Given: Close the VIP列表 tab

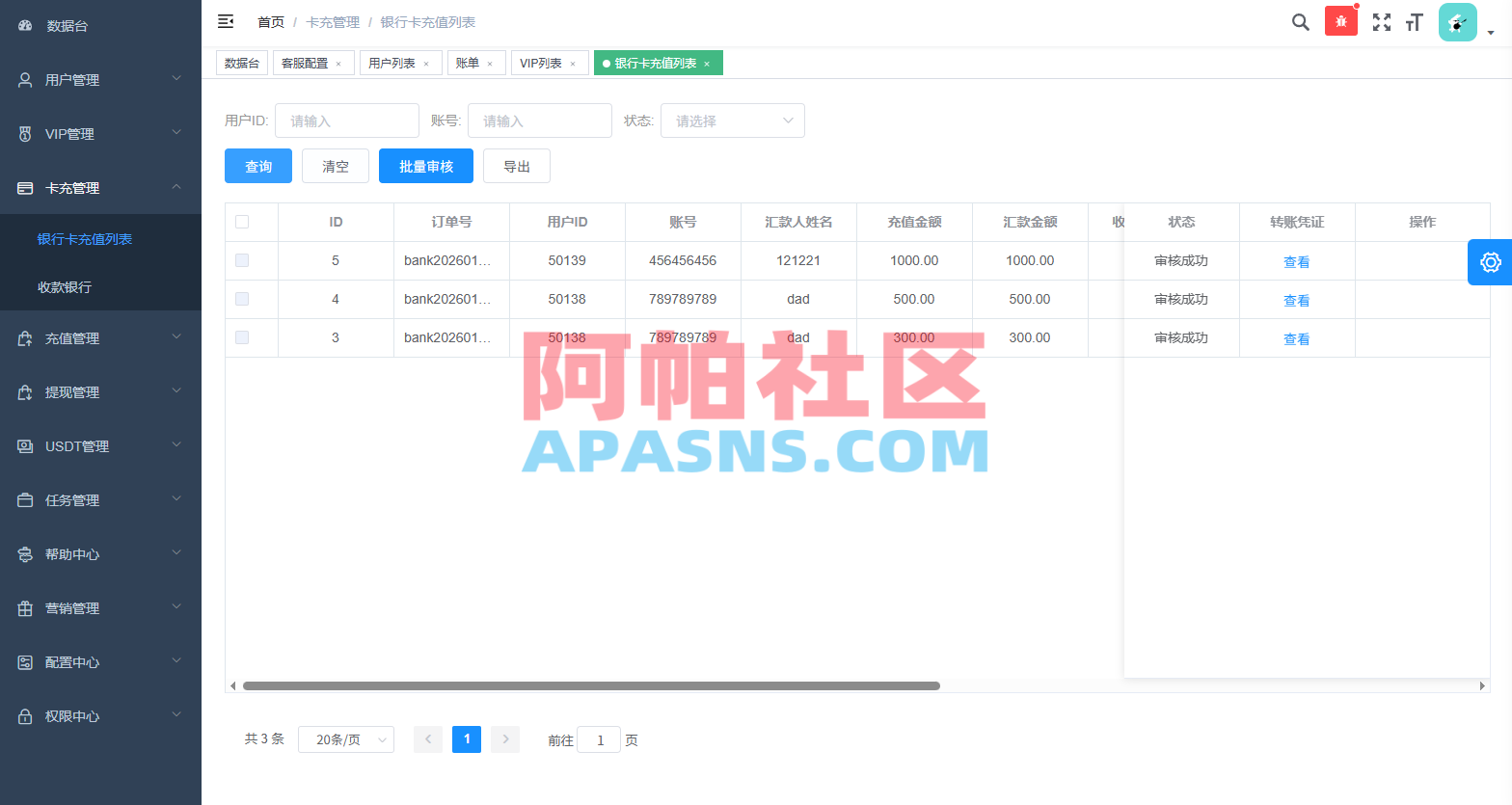Looking at the screenshot, I should point(573,64).
